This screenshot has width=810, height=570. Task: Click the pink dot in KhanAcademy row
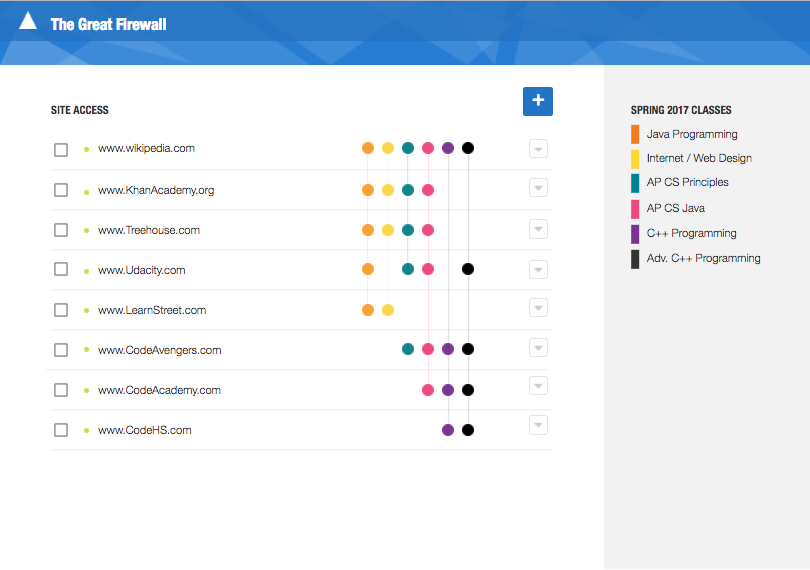pos(428,190)
